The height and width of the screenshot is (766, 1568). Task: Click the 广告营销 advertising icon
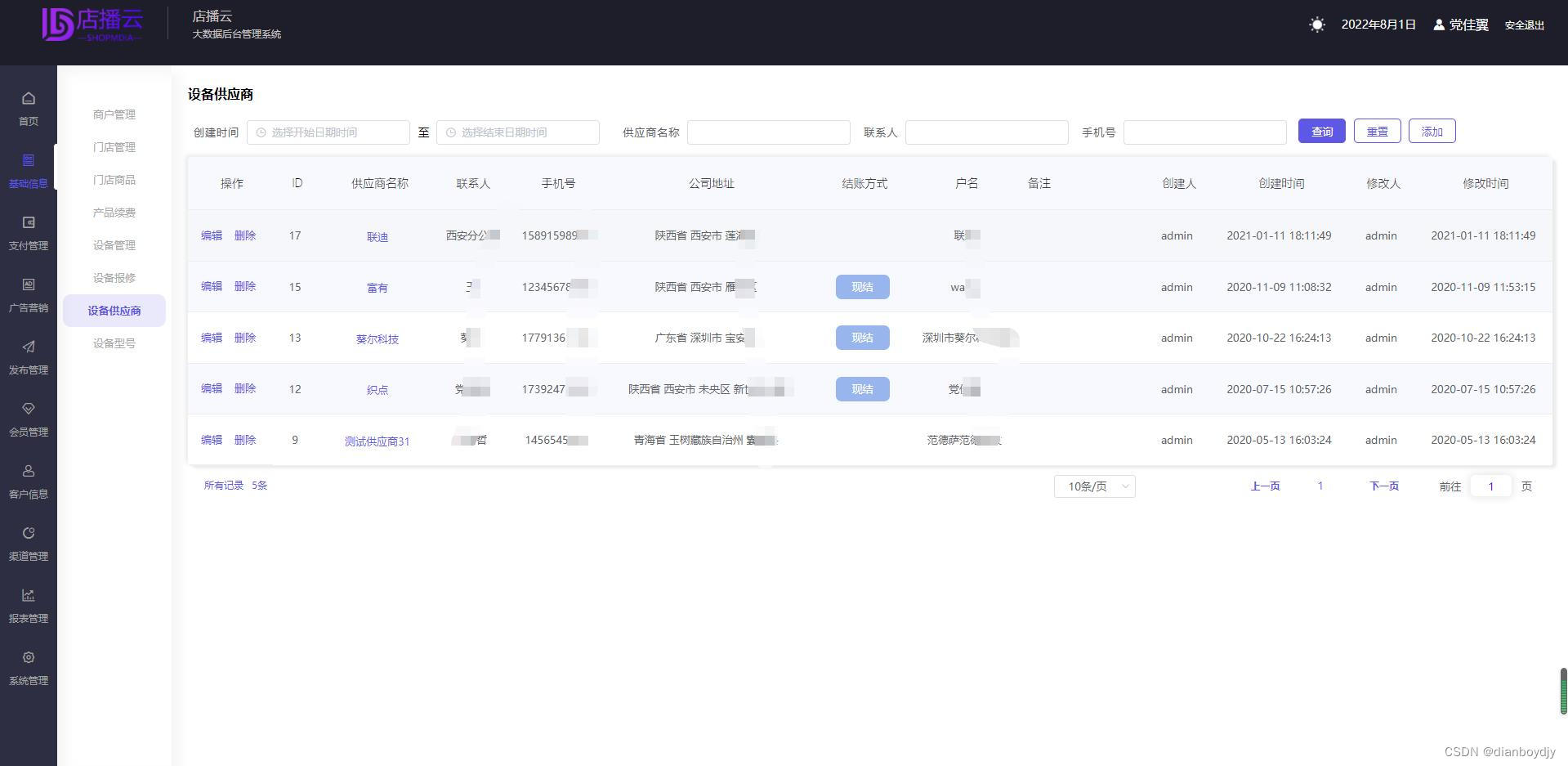28,284
